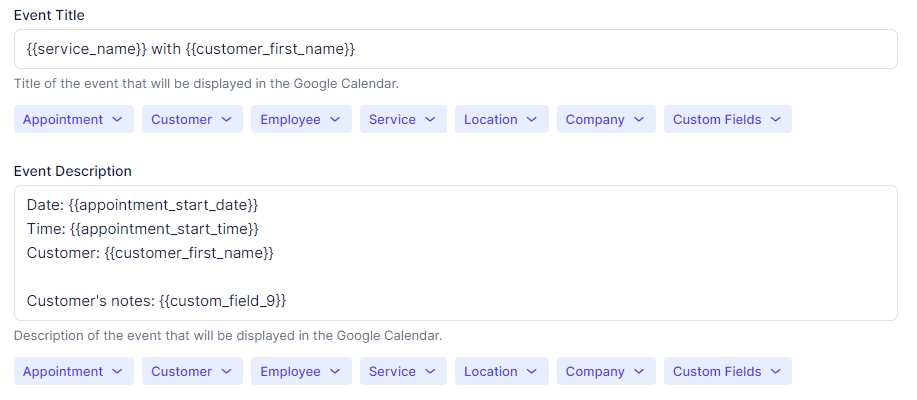
Task: Click the Date line in Event Description
Action: point(142,205)
